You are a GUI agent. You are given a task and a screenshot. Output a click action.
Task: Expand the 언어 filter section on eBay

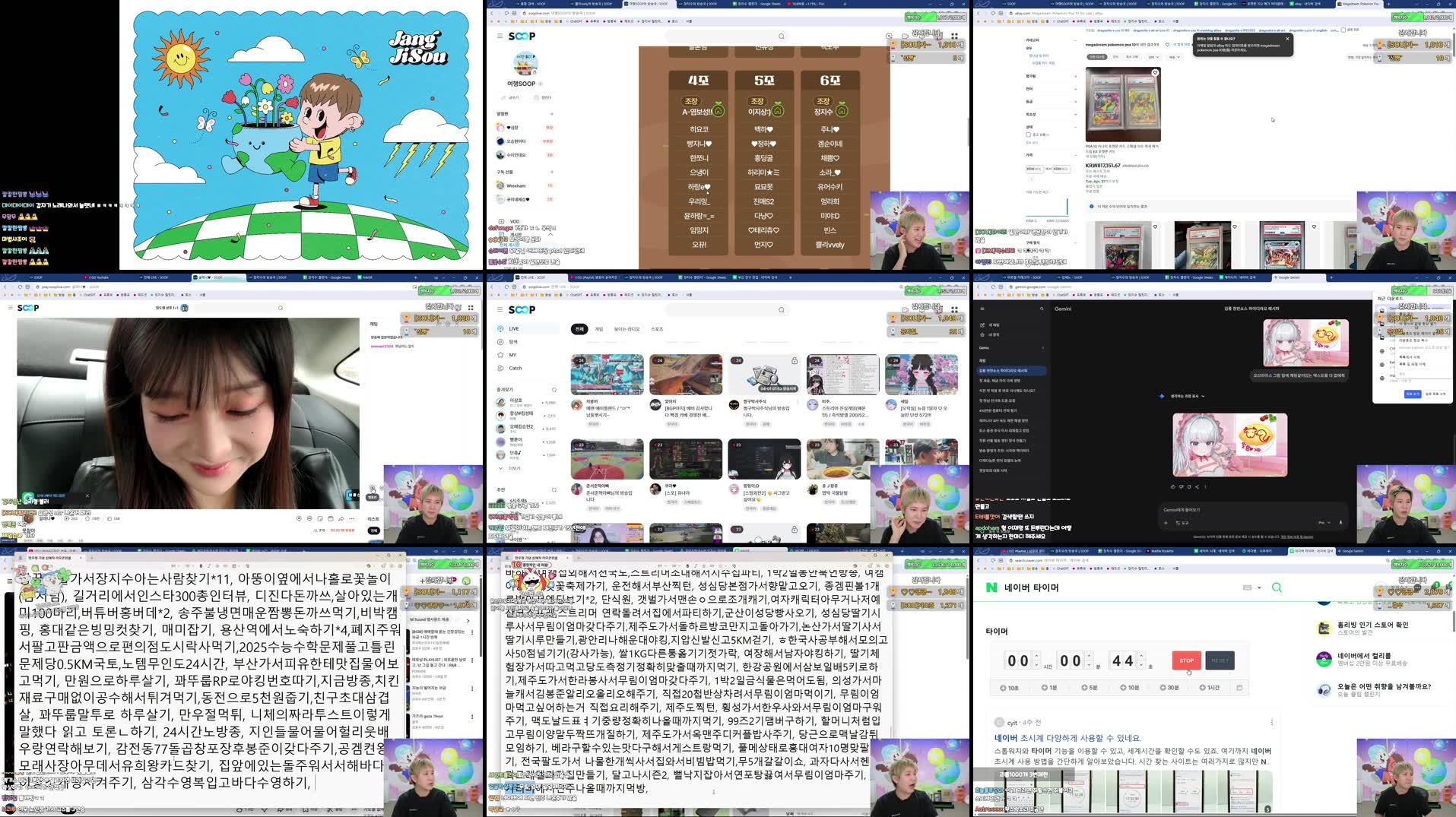coord(1075,89)
